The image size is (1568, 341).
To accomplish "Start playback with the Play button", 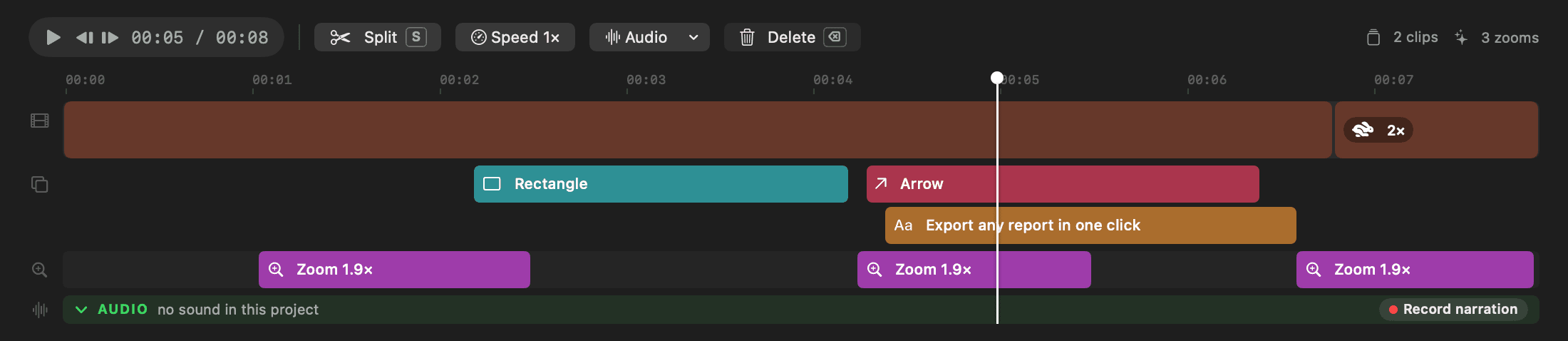I will pos(53,37).
